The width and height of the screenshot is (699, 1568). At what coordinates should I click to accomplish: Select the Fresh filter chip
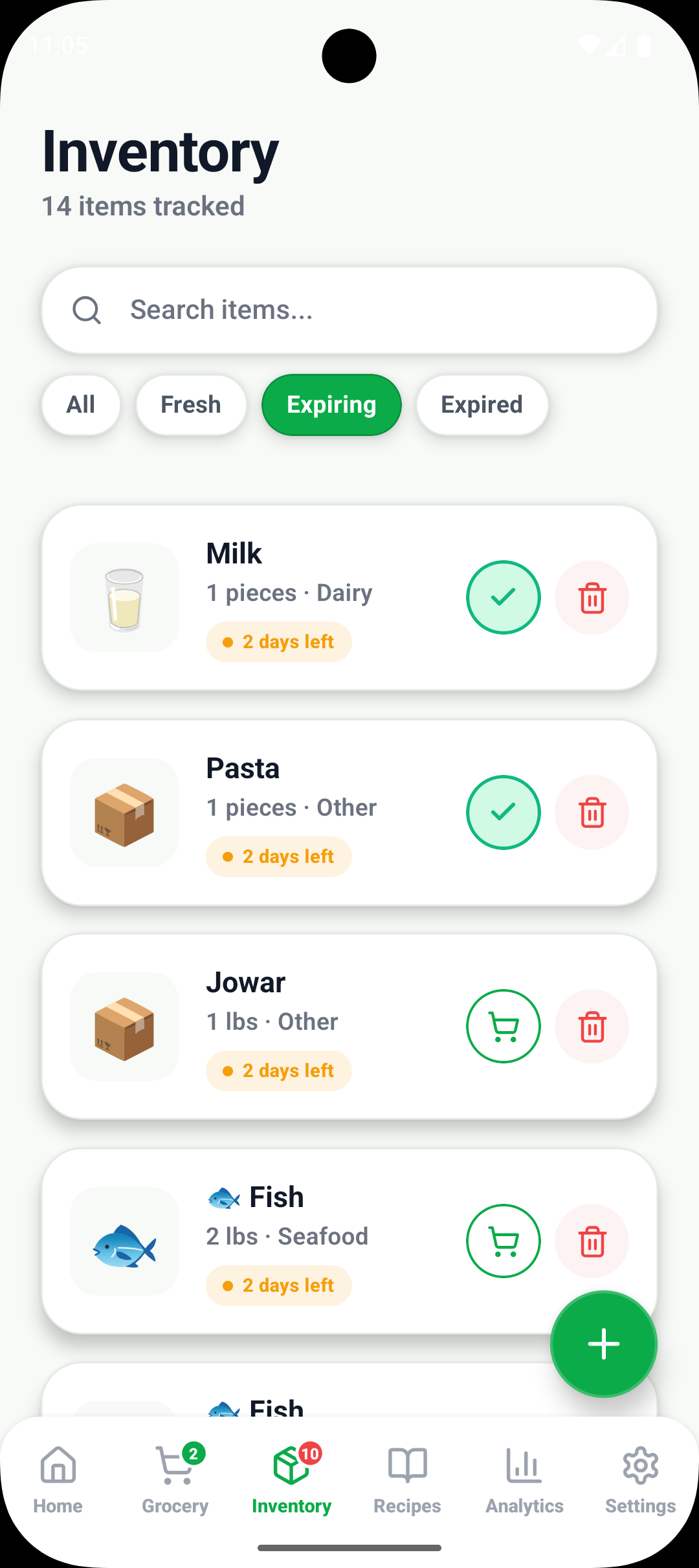191,405
